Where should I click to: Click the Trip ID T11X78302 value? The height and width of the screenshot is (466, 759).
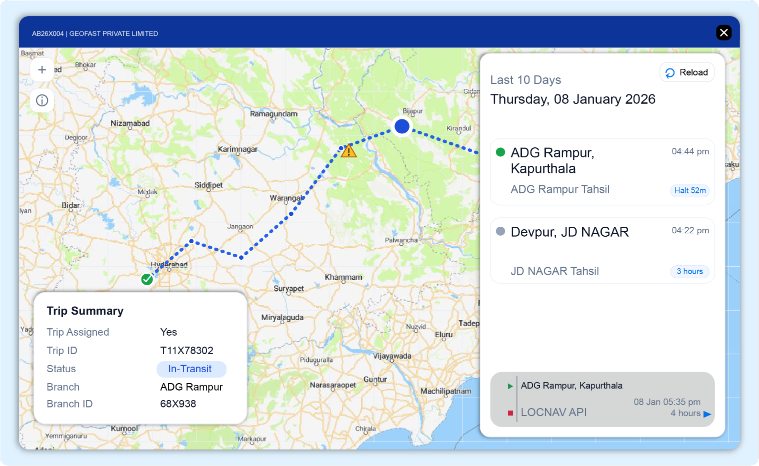coord(187,351)
